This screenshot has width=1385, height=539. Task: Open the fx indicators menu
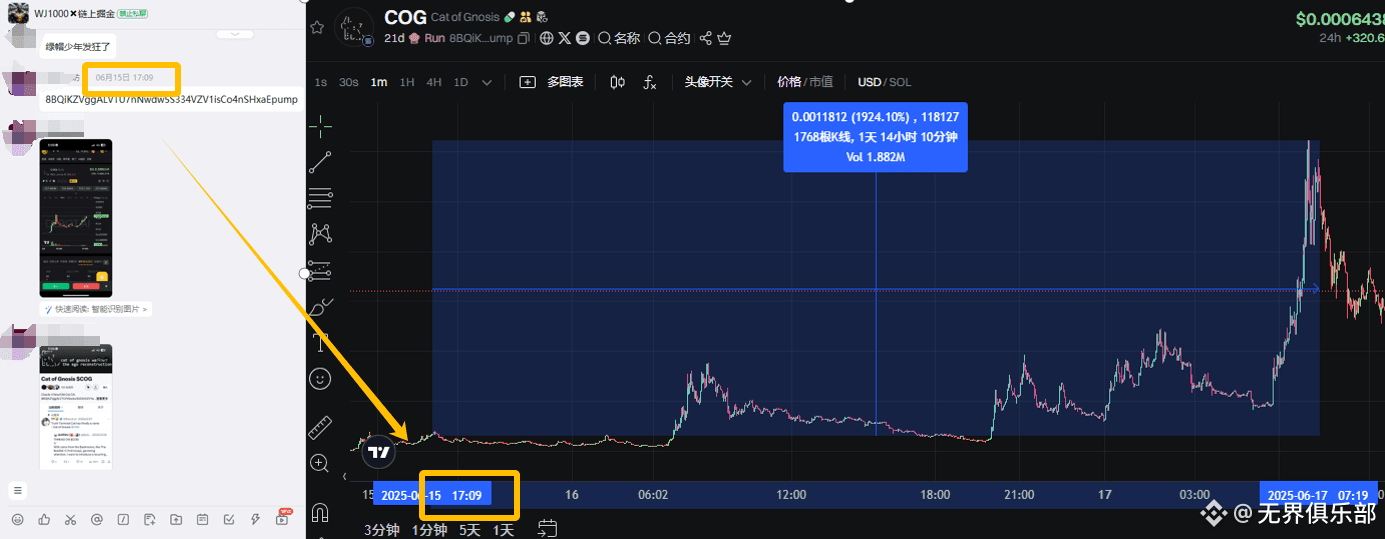pyautogui.click(x=649, y=82)
